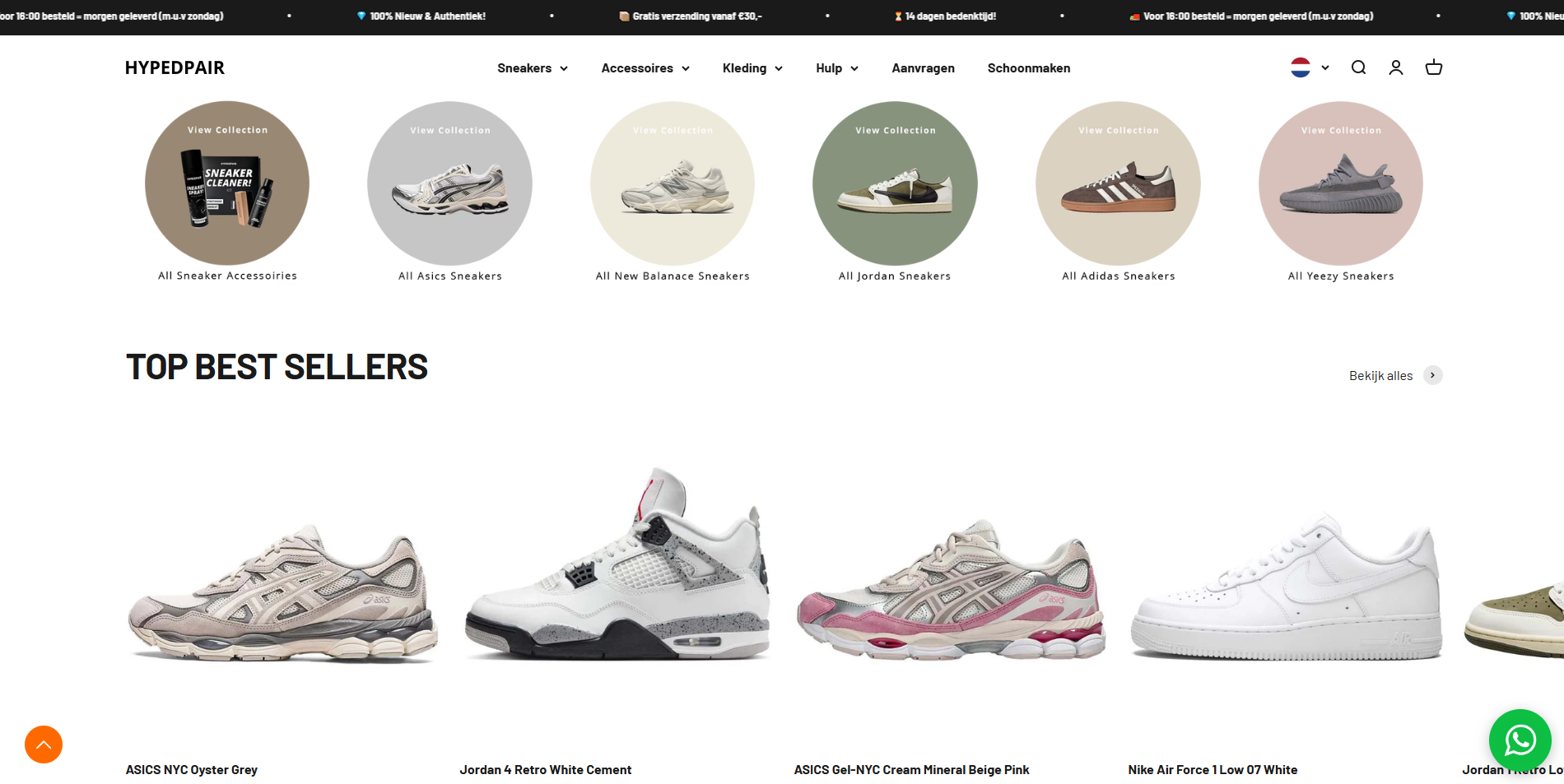Select the Jordan 4 Retro White Cement image
Image resolution: width=1564 pixels, height=784 pixels.
[x=617, y=565]
